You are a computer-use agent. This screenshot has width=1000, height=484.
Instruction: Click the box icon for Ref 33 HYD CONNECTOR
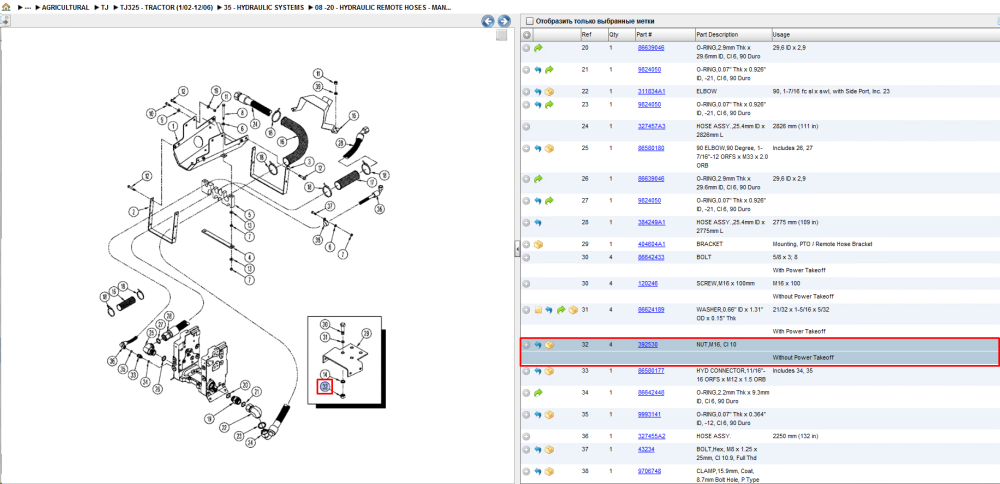[549, 371]
